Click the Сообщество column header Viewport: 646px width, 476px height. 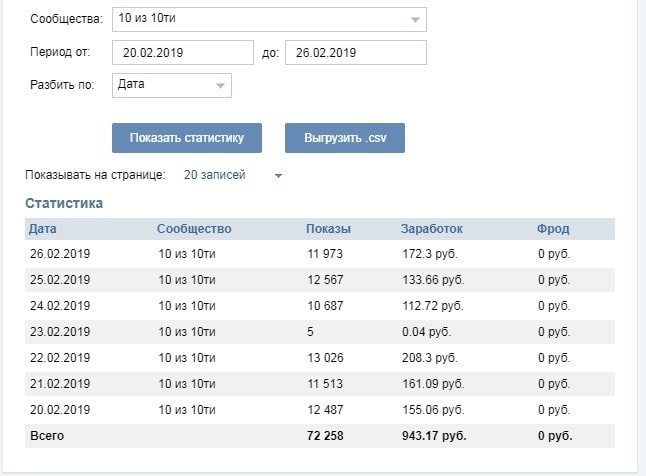coord(194,229)
